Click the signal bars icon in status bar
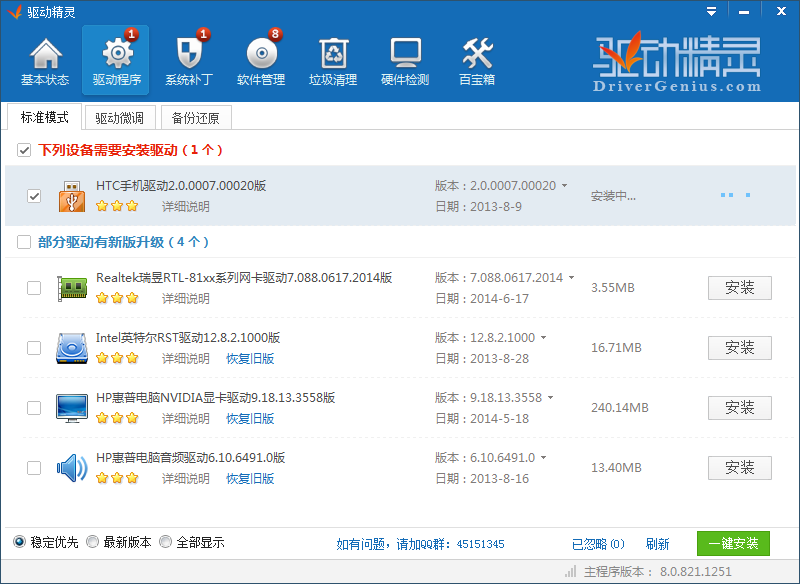 coord(570,571)
